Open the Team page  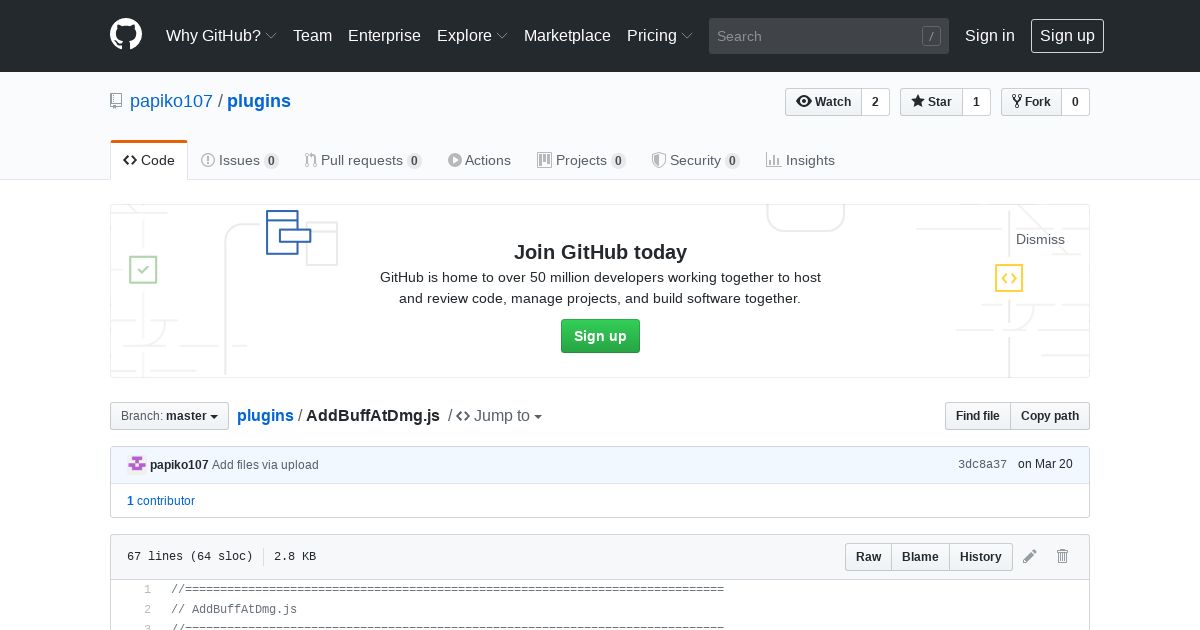pos(312,35)
